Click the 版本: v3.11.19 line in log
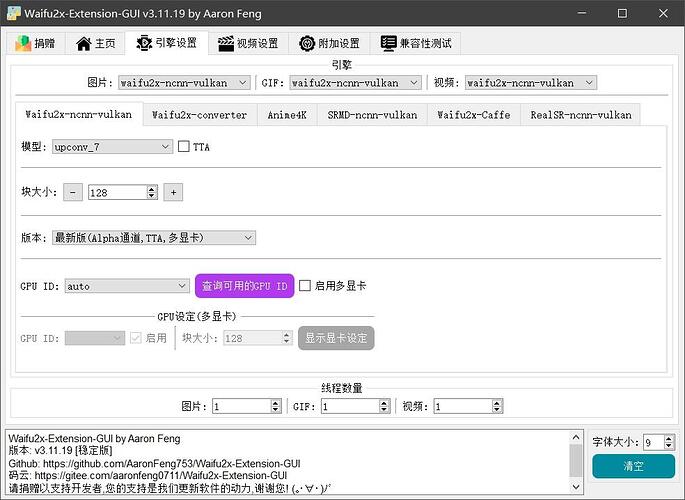685x500 pixels. pos(60,451)
